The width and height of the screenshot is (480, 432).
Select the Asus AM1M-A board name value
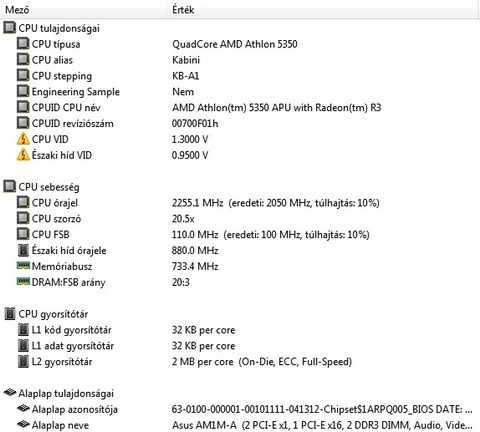point(322,425)
